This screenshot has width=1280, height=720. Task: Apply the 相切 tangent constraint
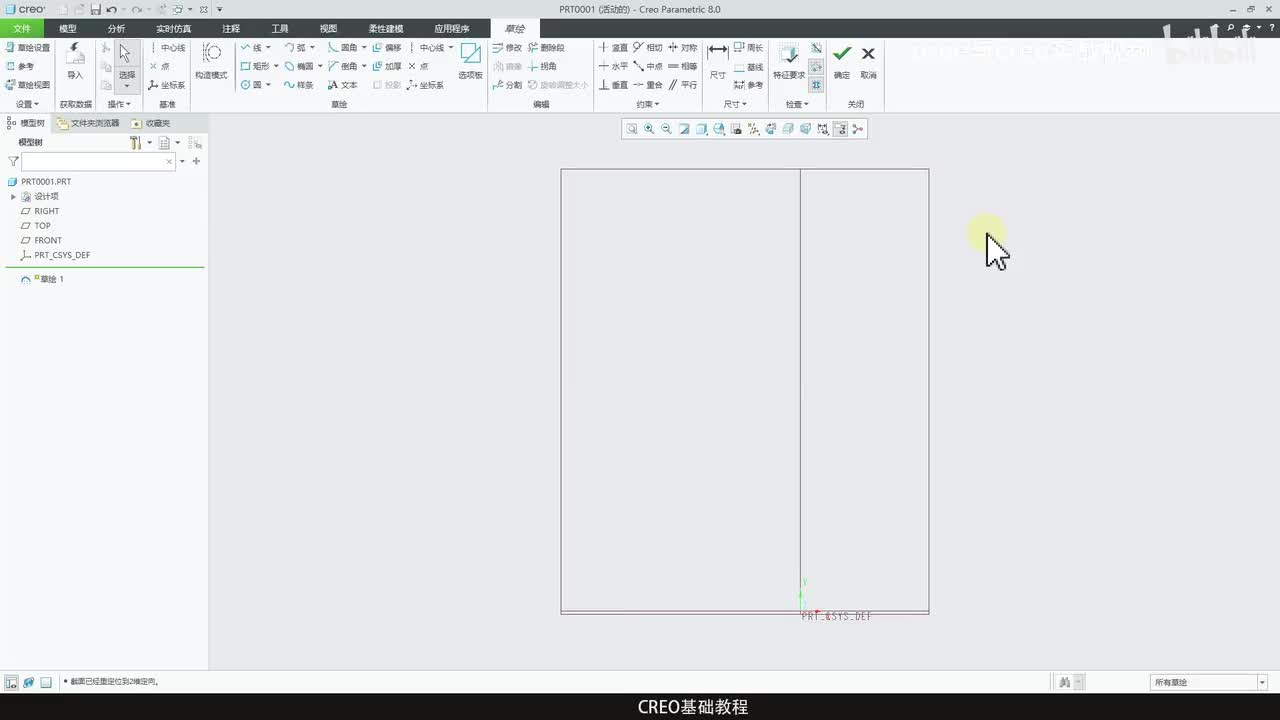tap(648, 47)
